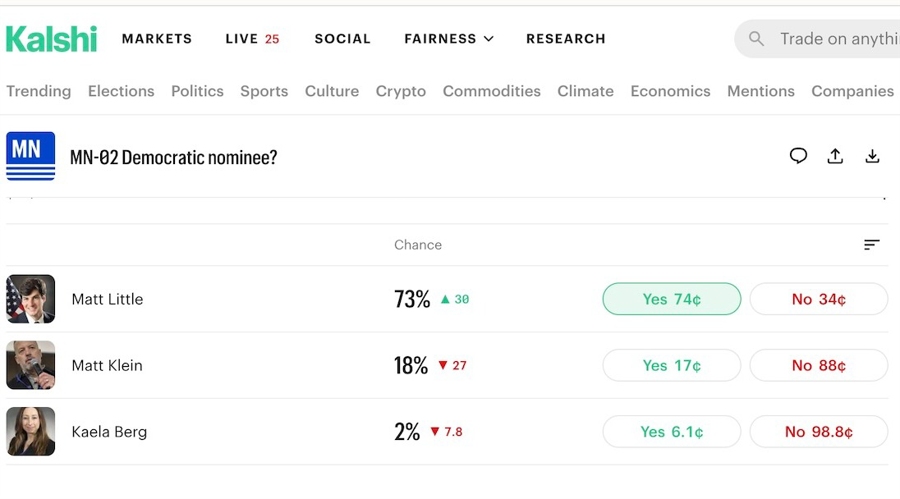Open the Markets menu
Screen dimensions: 900x499
click(x=157, y=39)
